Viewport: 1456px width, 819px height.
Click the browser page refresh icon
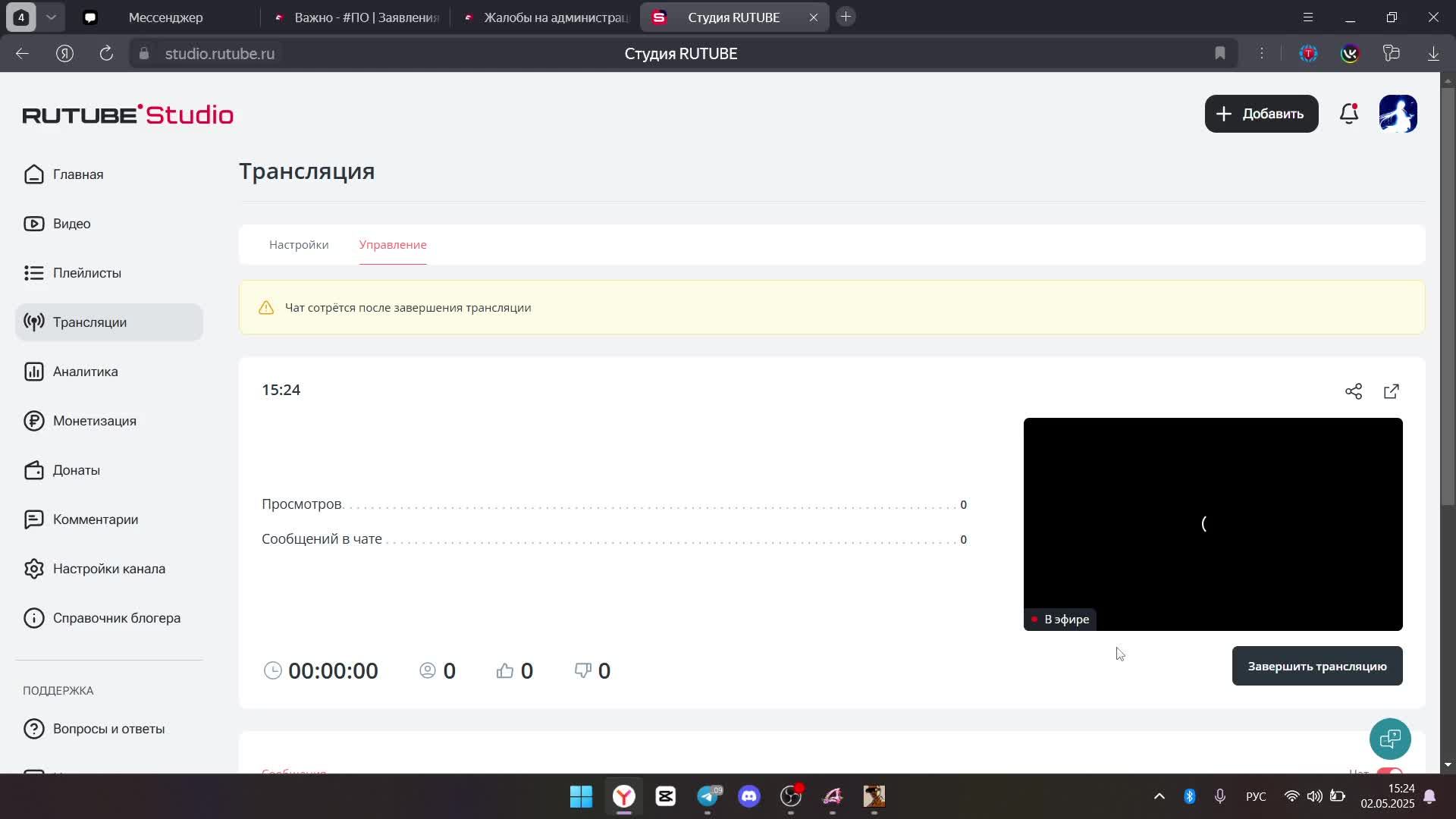click(x=106, y=53)
